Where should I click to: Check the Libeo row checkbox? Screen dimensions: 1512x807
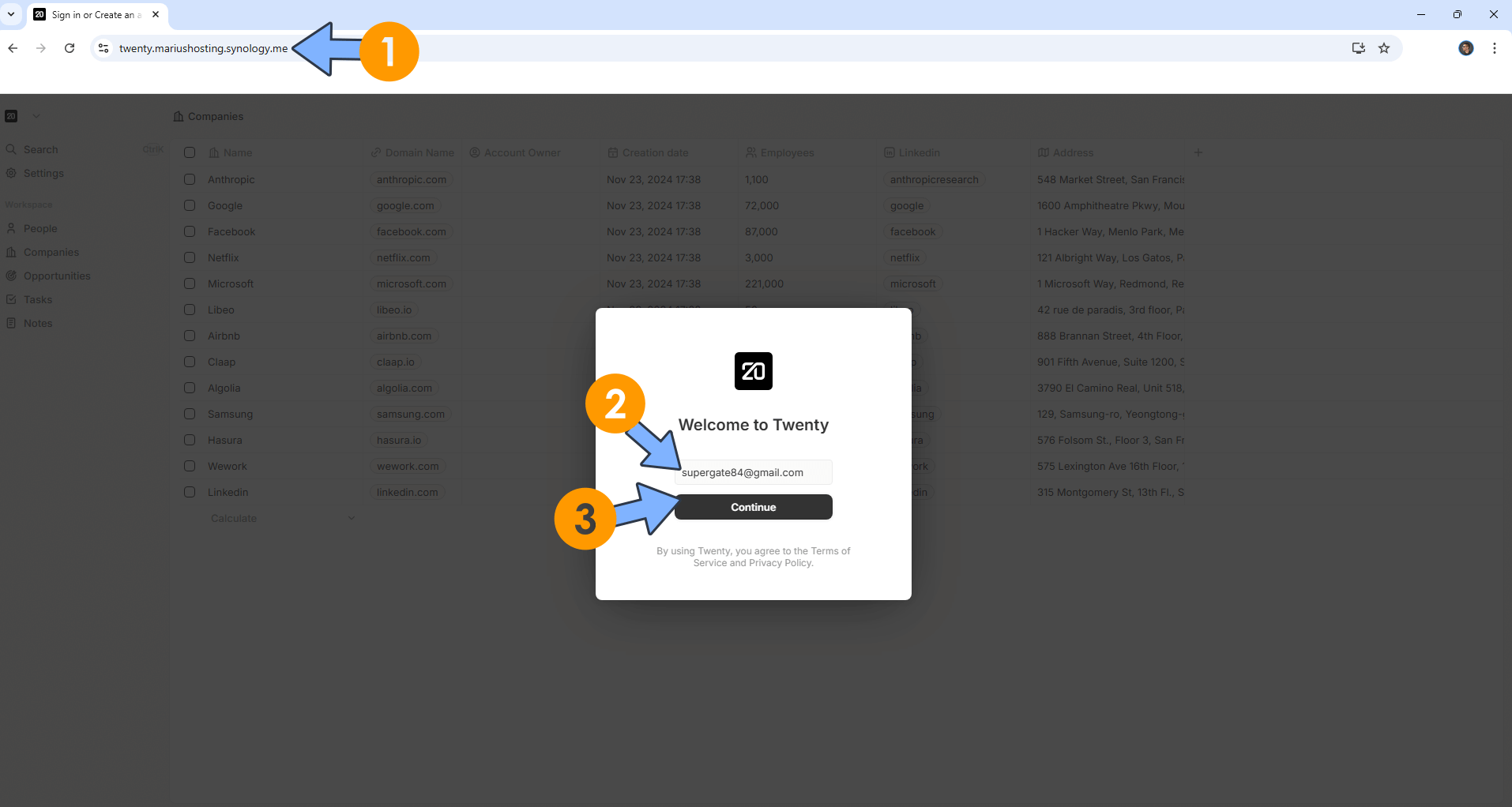190,310
